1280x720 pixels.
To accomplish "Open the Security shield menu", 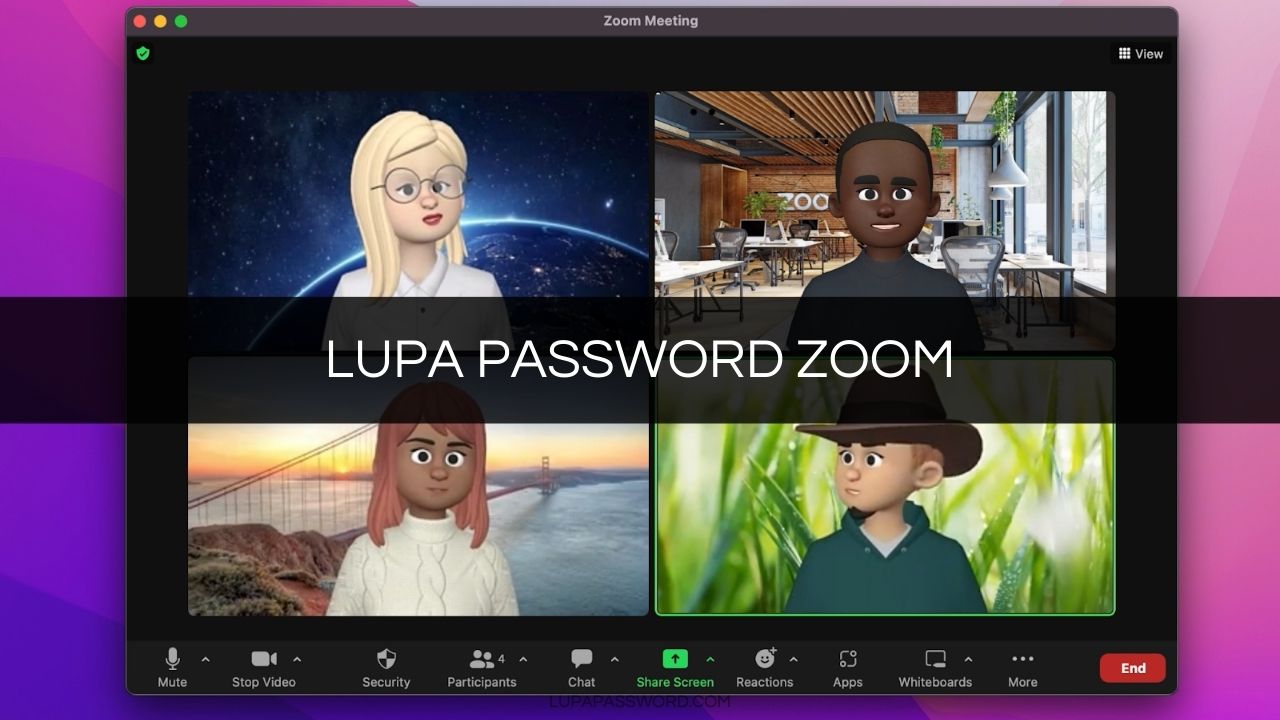I will tap(386, 668).
